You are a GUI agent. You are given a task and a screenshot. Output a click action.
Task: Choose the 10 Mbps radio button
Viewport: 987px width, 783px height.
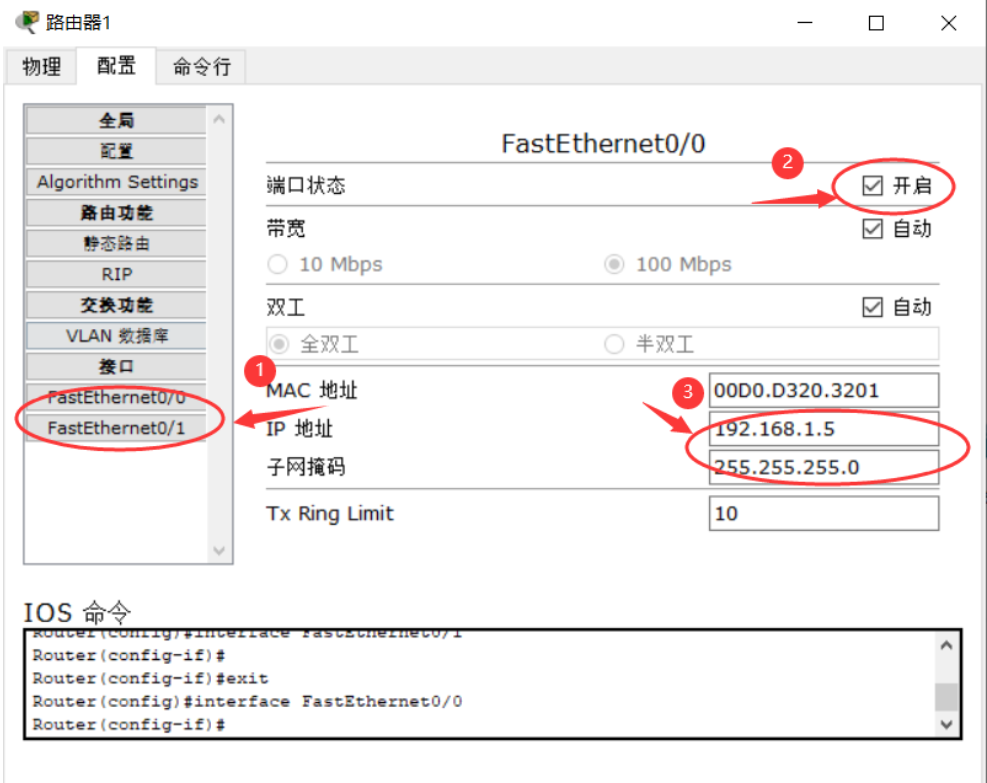(278, 264)
